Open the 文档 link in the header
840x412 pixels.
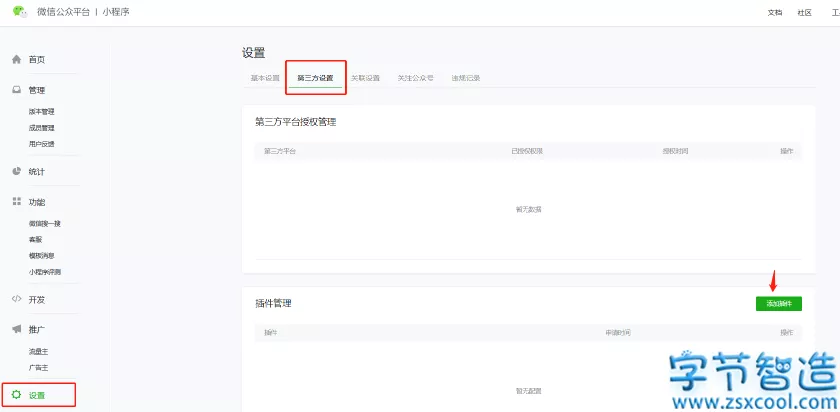(x=775, y=13)
